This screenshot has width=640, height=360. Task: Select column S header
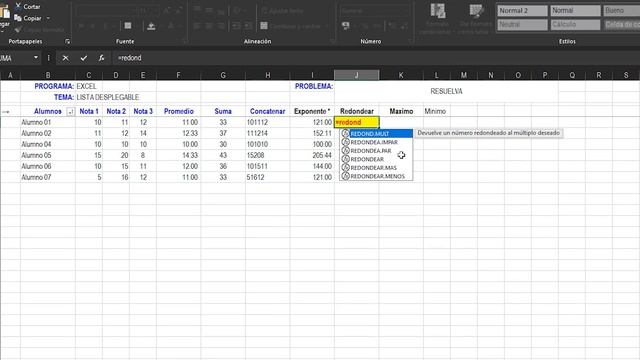626,75
